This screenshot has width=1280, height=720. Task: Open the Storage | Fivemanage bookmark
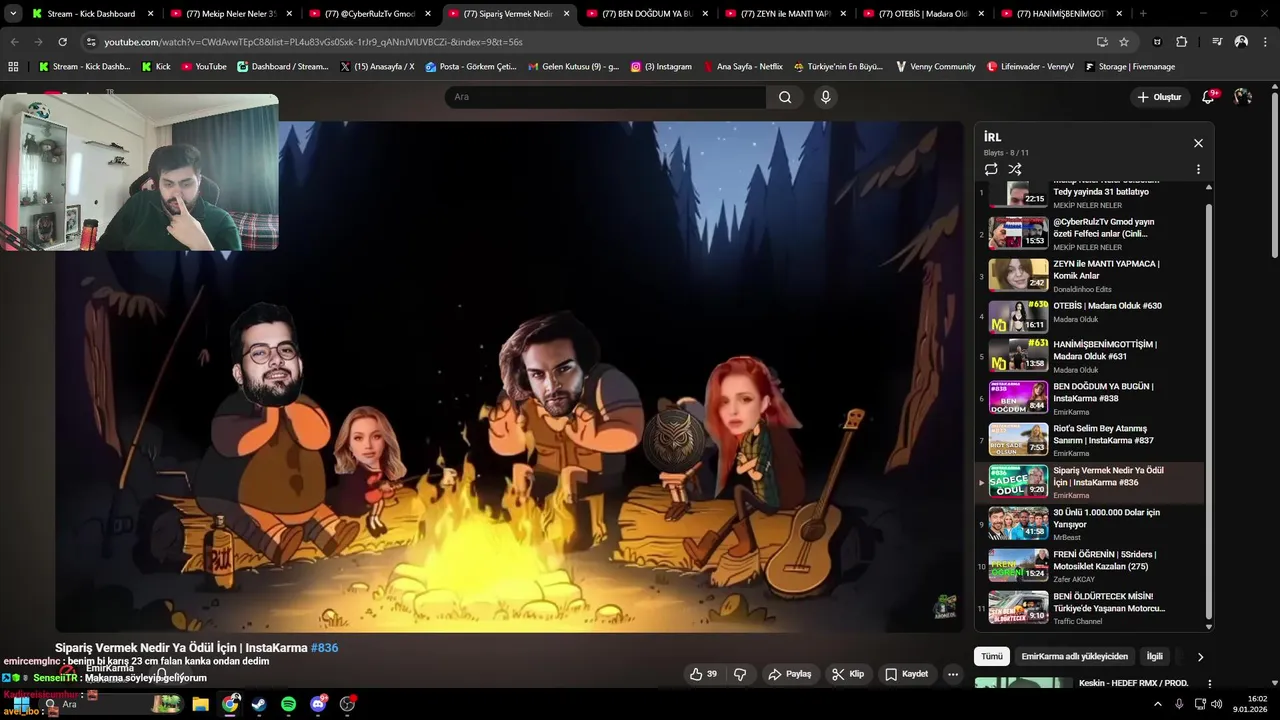point(1130,67)
